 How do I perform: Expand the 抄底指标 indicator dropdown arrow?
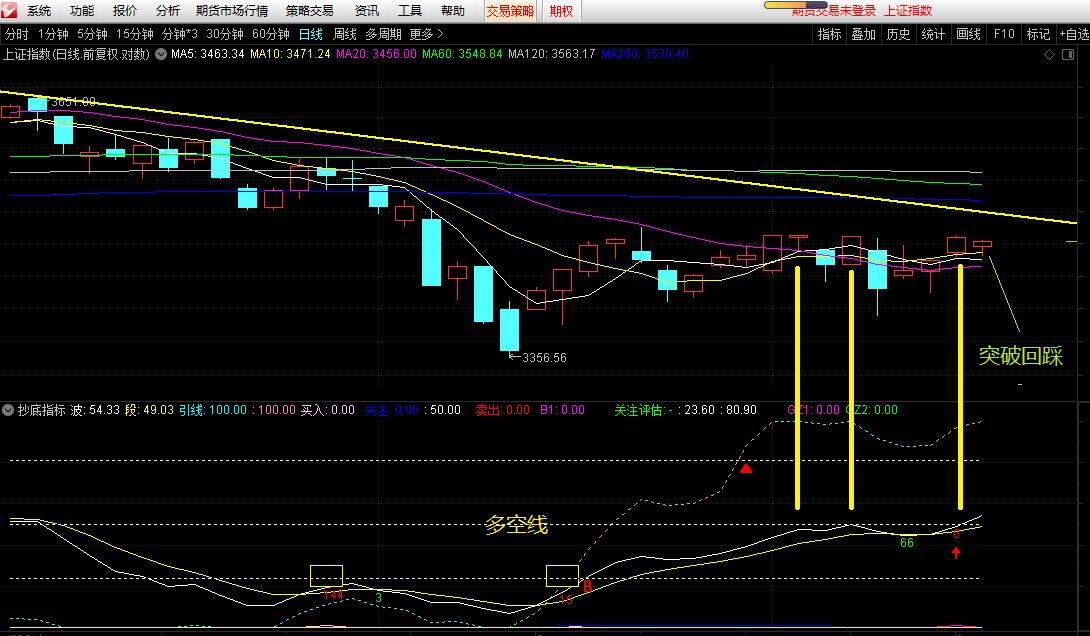(x=8, y=410)
